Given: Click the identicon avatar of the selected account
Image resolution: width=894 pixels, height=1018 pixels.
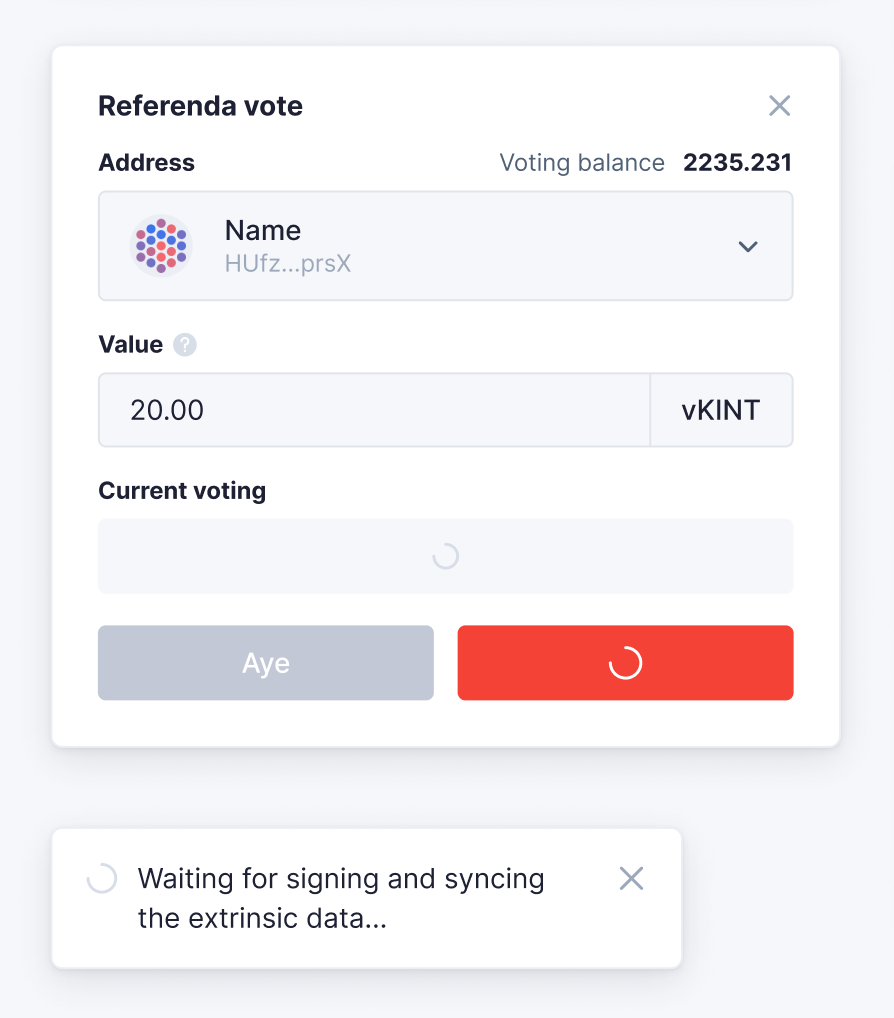Looking at the screenshot, I should [x=161, y=246].
